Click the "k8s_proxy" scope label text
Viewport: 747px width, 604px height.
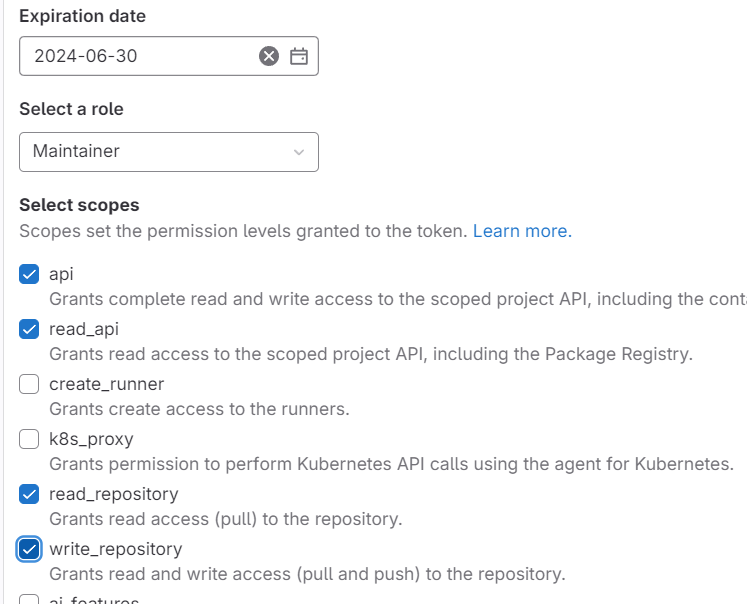[91, 439]
